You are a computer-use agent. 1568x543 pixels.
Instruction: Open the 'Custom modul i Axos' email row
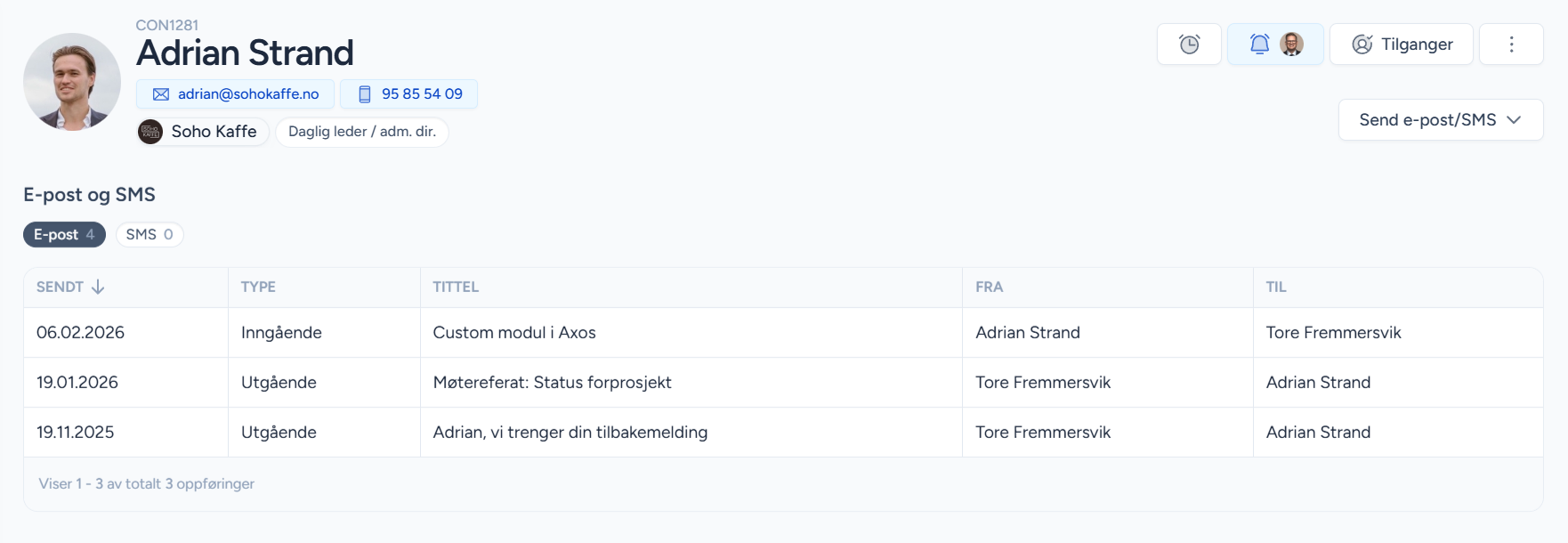pyautogui.click(x=514, y=333)
